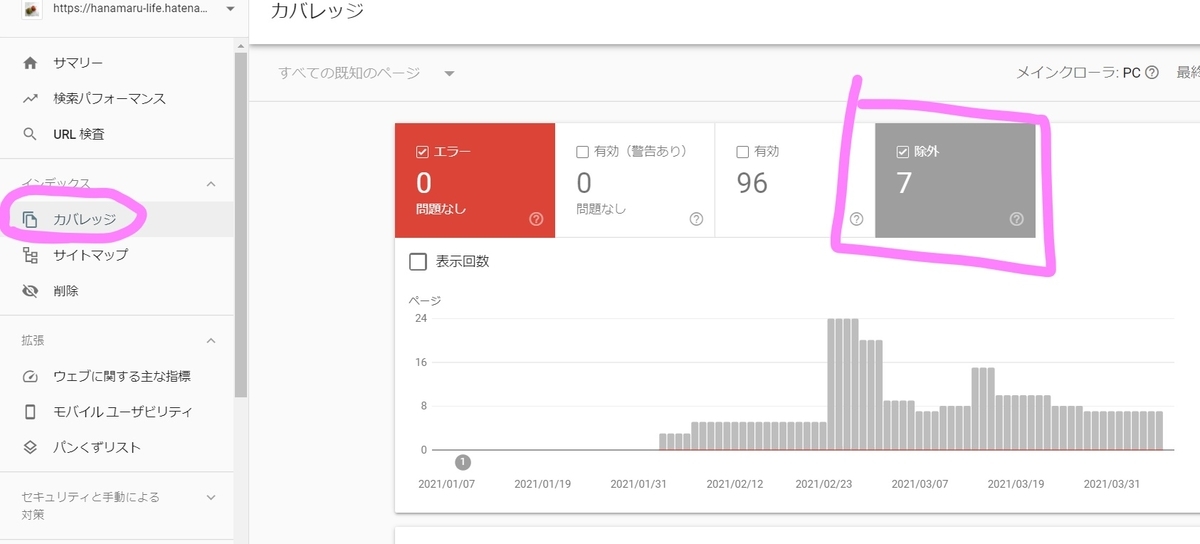Click the help icon next to メインクローラ: PC
Viewport: 1200px width, 544px height.
pos(1152,72)
